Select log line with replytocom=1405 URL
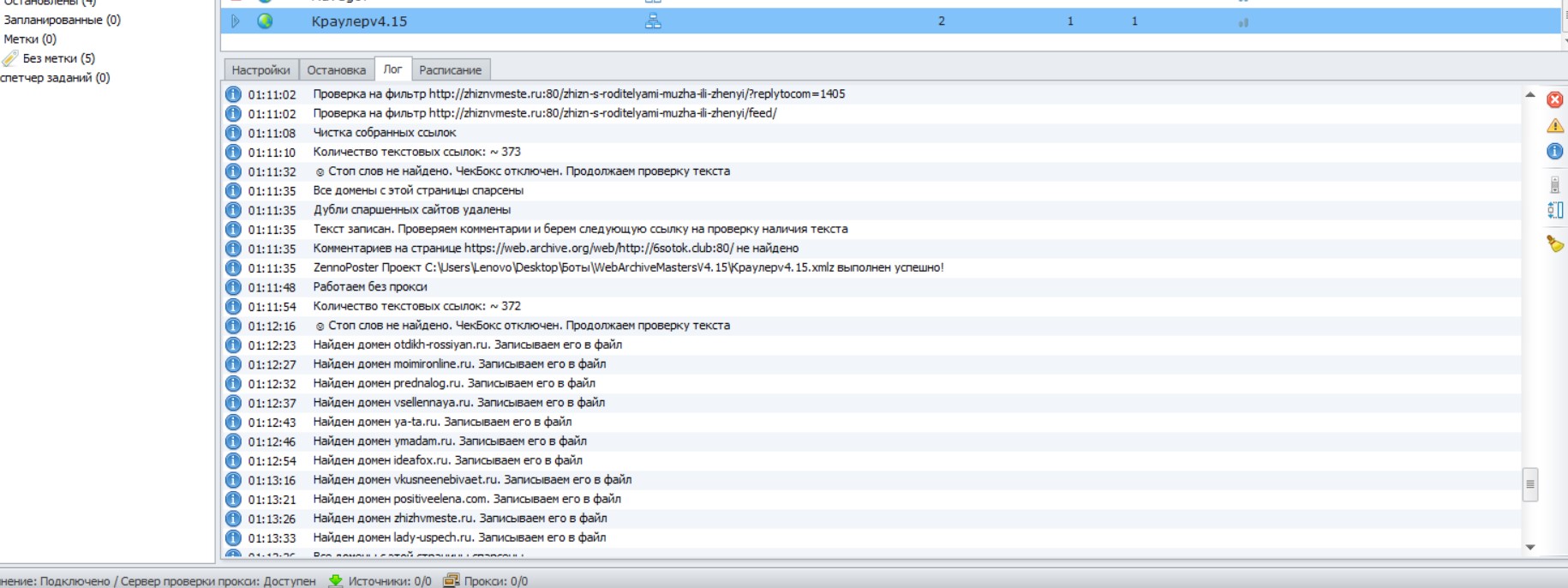This screenshot has height=588, width=1568. (578, 94)
